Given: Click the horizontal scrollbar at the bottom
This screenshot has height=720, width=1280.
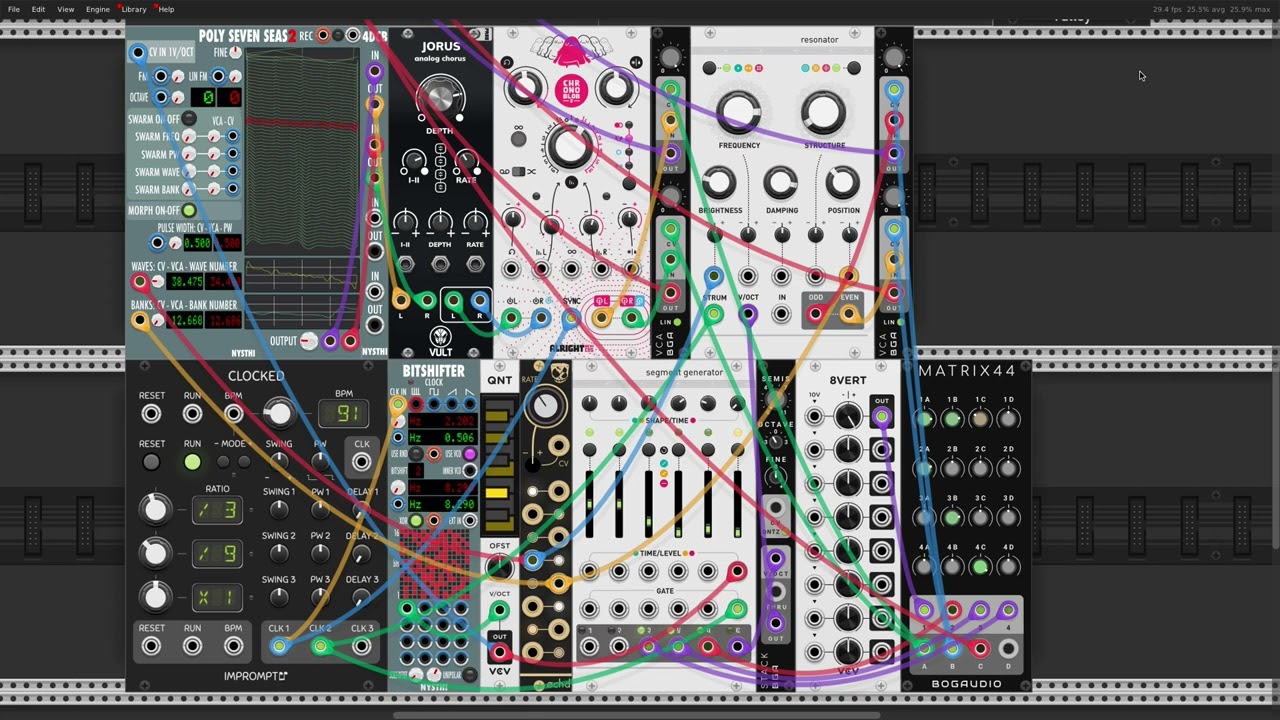Looking at the screenshot, I should tap(637, 715).
